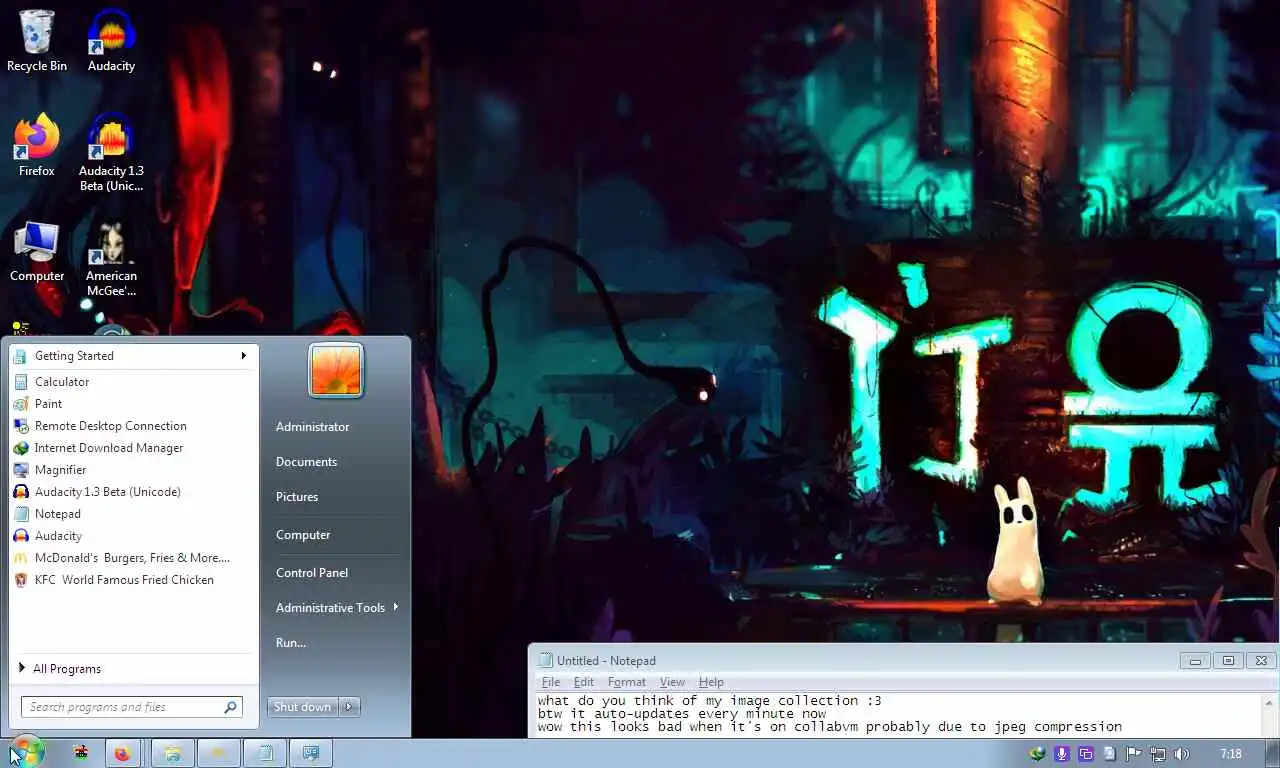
Task: Launch Calculator from the Start menu
Action: (134, 382)
